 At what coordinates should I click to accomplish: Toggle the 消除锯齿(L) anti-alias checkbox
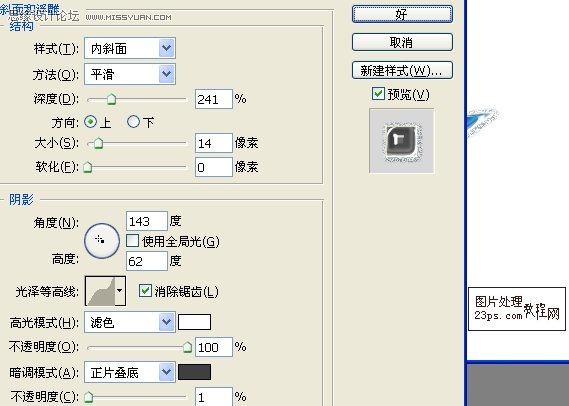(x=145, y=291)
